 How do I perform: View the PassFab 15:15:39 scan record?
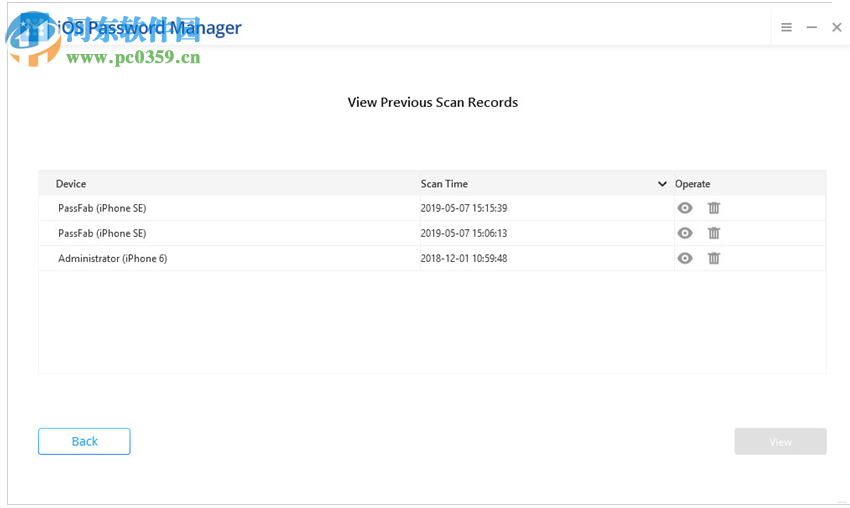pos(685,208)
